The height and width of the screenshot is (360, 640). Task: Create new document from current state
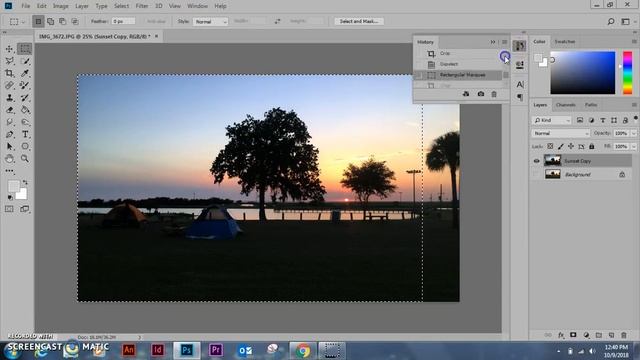pos(466,94)
